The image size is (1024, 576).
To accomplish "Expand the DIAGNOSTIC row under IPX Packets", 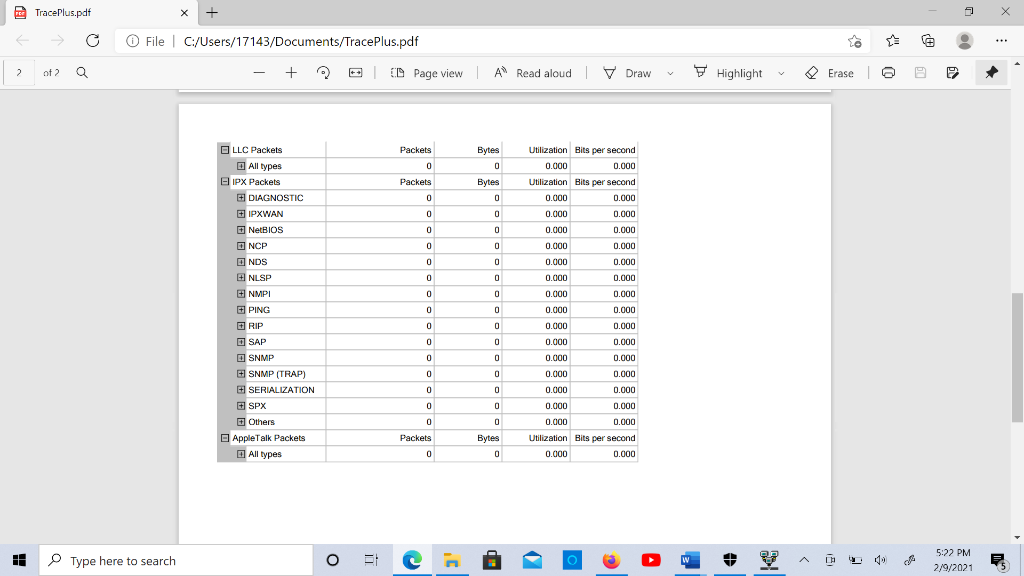I will pyautogui.click(x=240, y=197).
